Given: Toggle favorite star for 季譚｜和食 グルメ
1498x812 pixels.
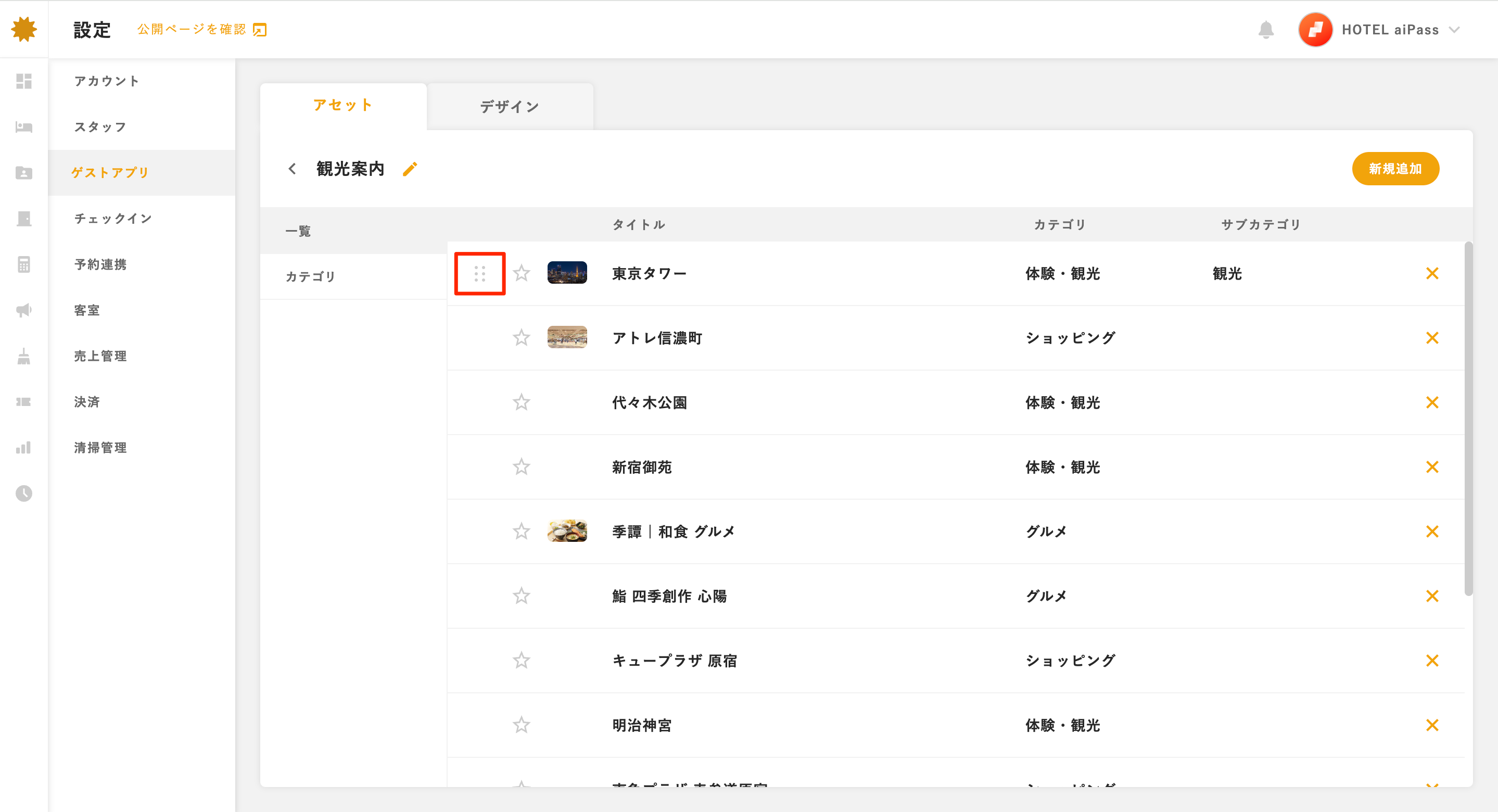Looking at the screenshot, I should click(522, 531).
